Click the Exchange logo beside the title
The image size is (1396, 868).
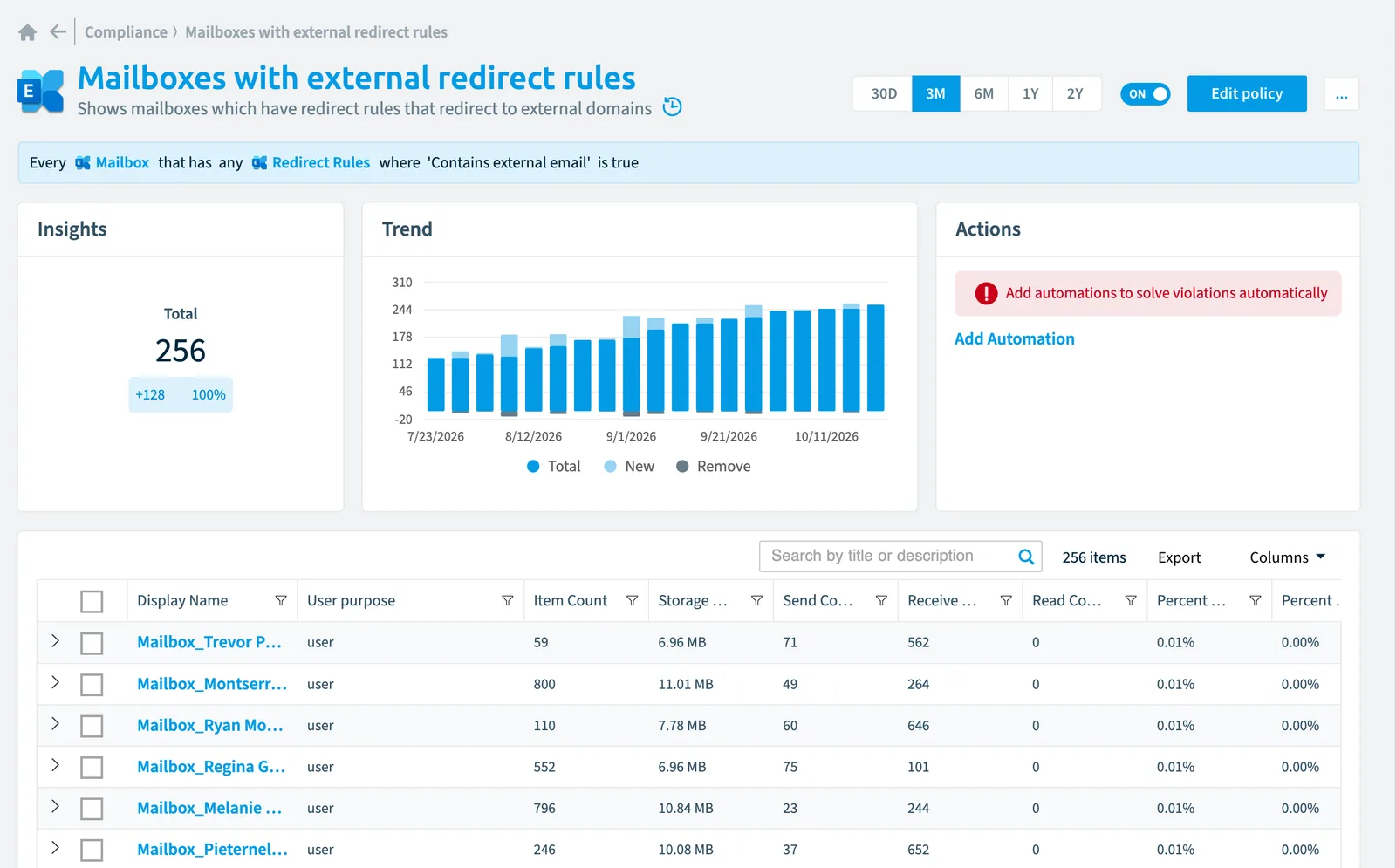40,91
